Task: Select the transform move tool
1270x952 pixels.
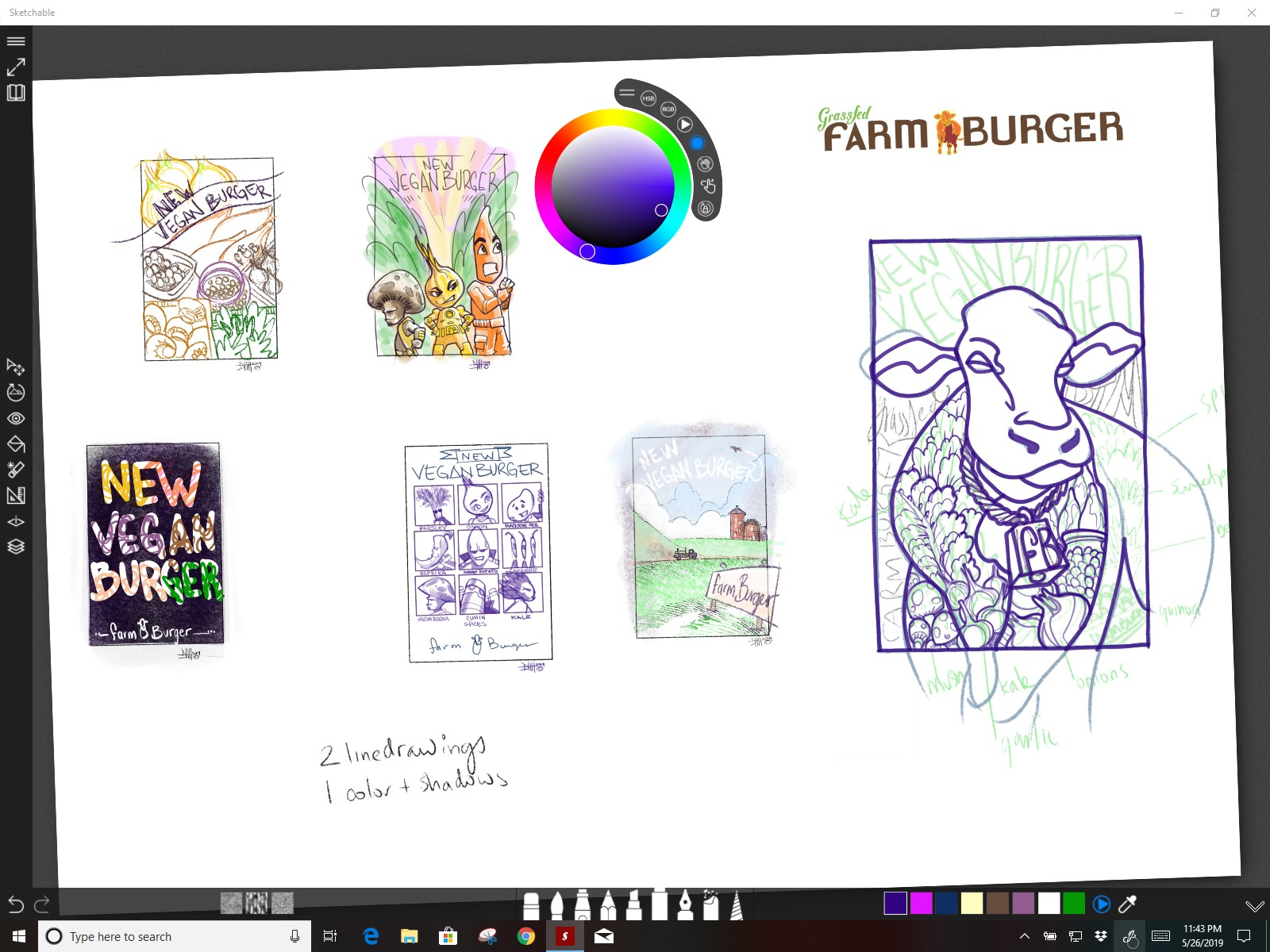Action: (x=16, y=367)
